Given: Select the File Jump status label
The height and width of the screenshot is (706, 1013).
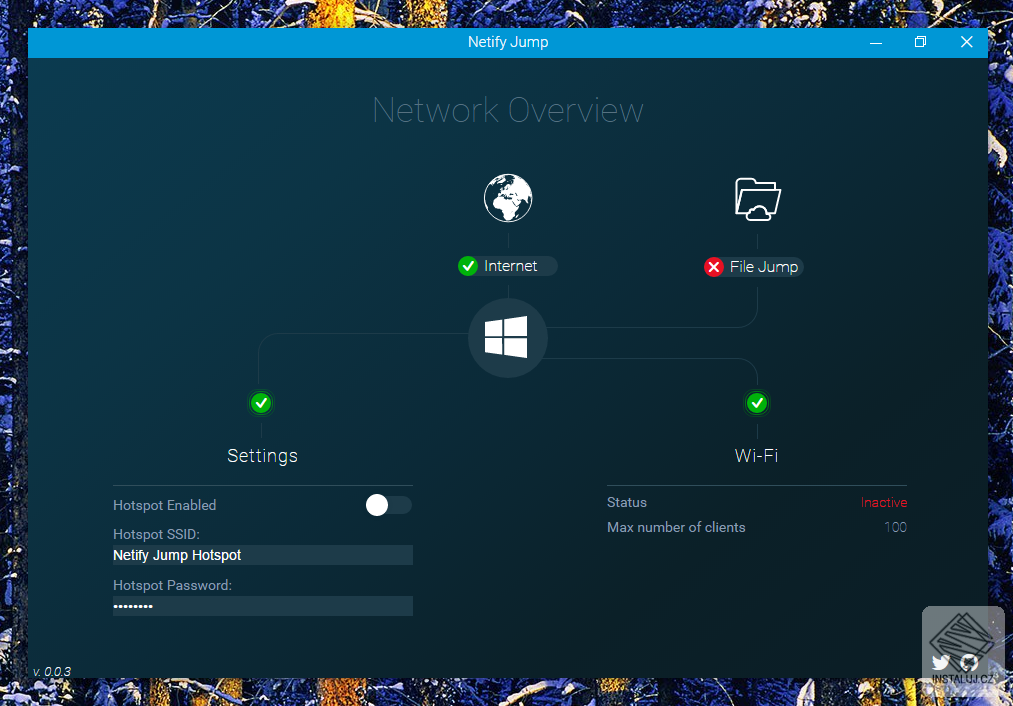Looking at the screenshot, I should (764, 267).
